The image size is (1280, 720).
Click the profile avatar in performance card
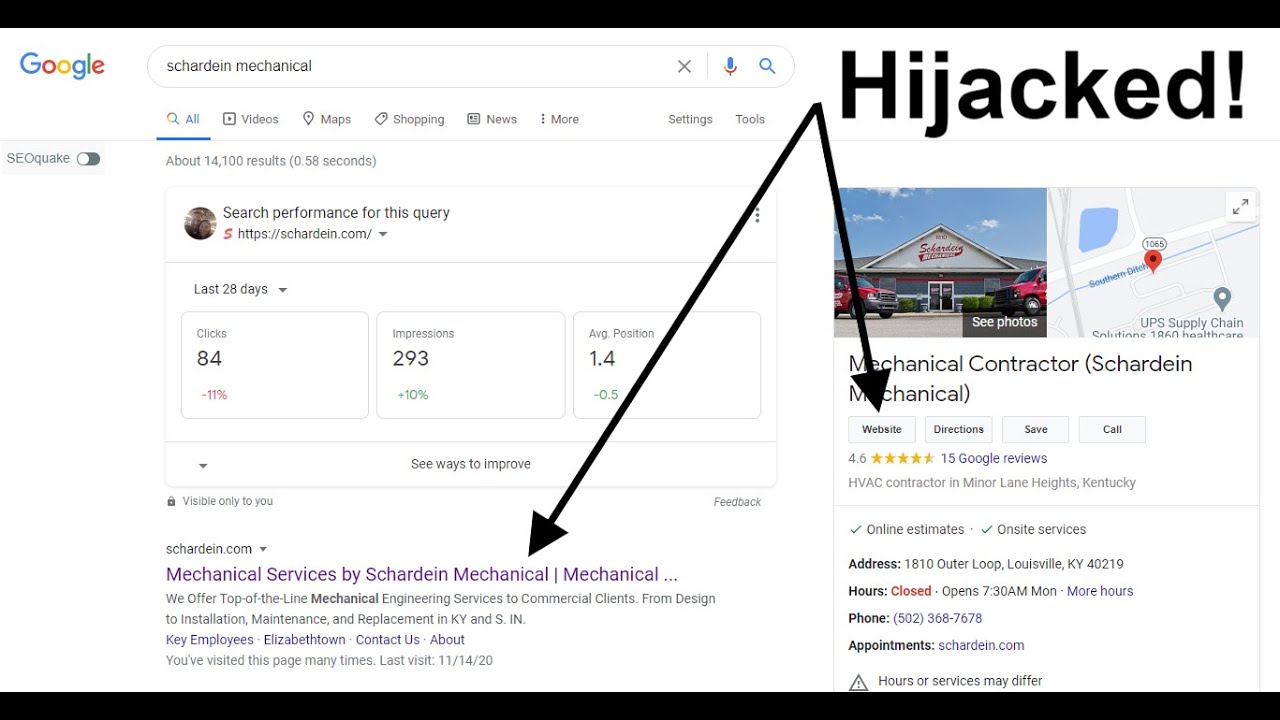(x=200, y=223)
